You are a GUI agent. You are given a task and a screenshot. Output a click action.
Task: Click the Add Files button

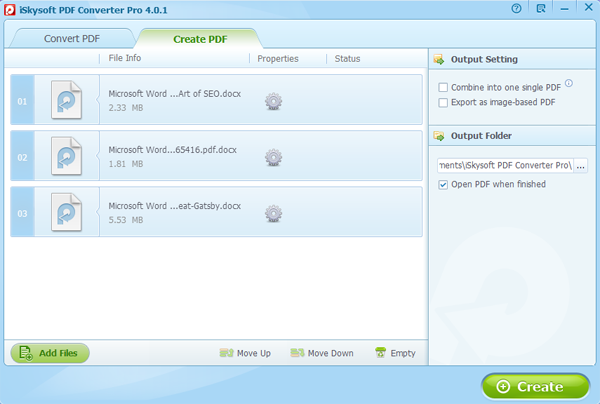(x=50, y=353)
